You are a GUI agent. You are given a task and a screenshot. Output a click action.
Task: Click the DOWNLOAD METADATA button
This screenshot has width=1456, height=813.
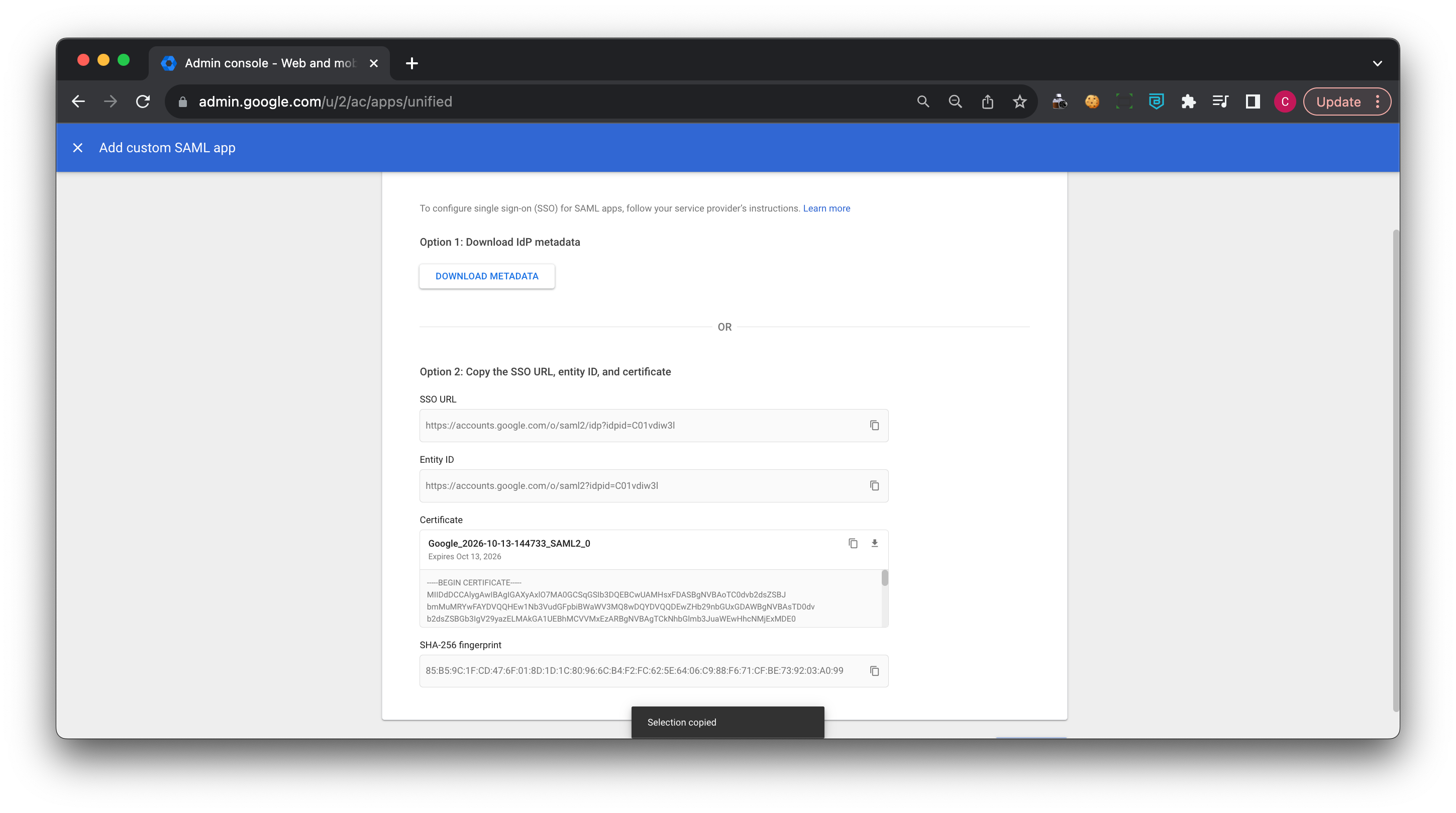point(487,276)
